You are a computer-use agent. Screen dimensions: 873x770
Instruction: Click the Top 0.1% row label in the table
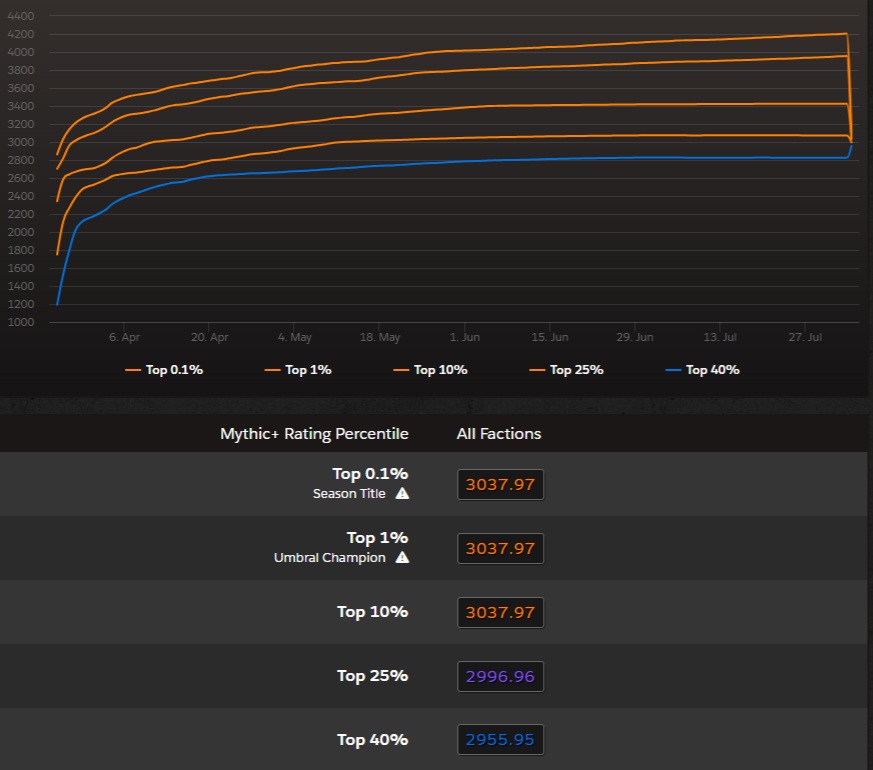pos(370,474)
